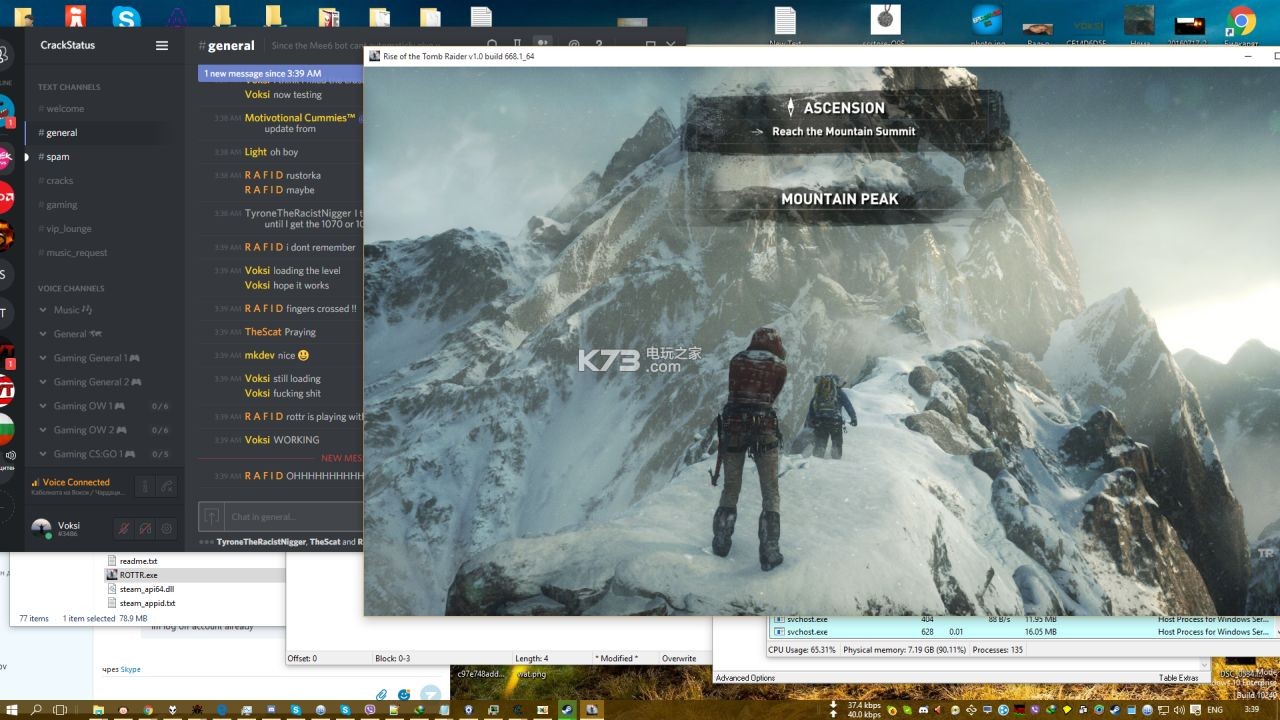Viewport: 1280px width, 720px height.
Task: Collapse the Gaming CS:GO 1 voice channel
Action: coord(43,454)
